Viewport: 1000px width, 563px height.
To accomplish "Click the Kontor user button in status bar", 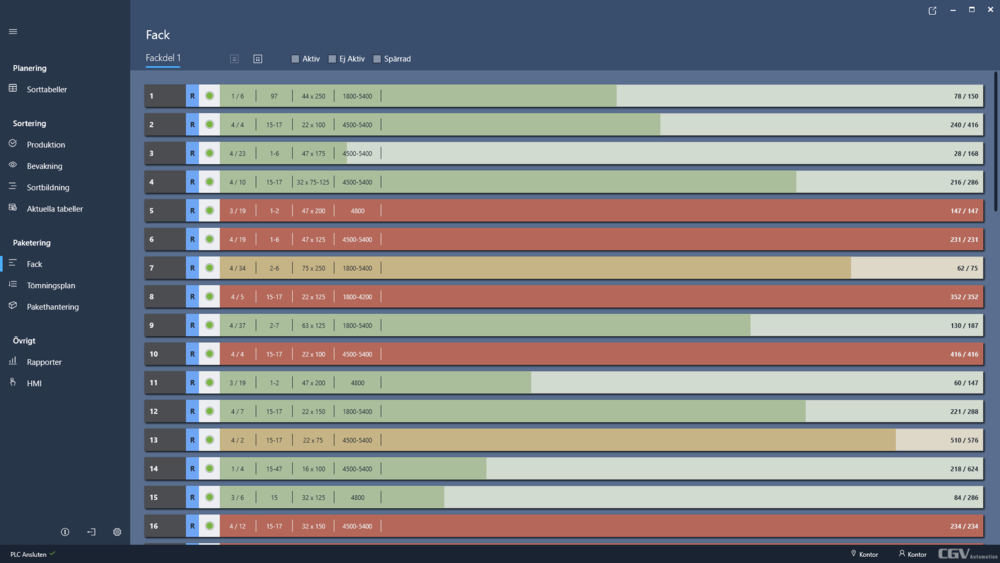I will tap(912, 554).
